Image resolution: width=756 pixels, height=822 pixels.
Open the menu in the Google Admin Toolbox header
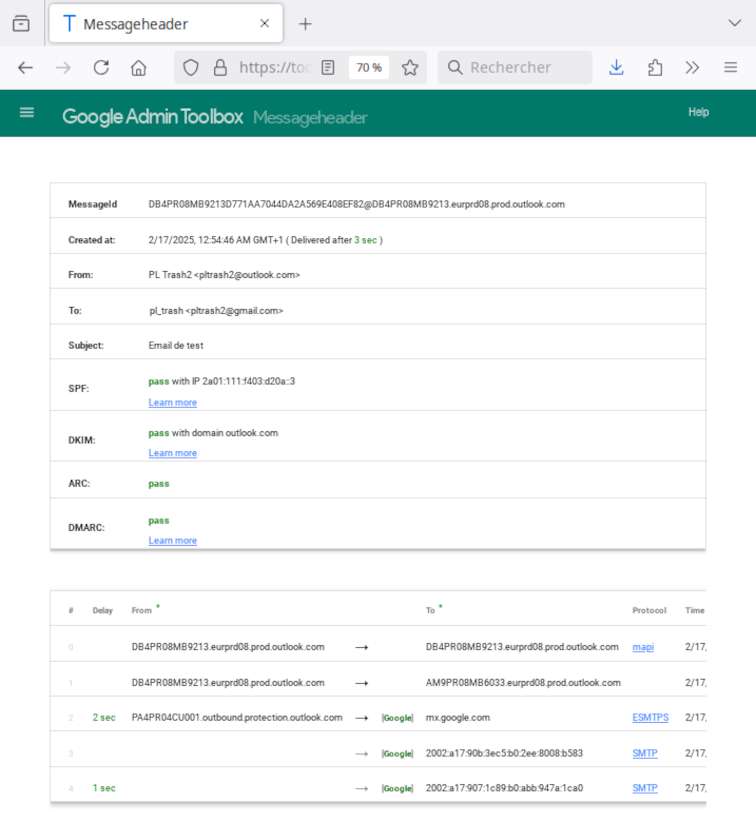click(x=28, y=112)
